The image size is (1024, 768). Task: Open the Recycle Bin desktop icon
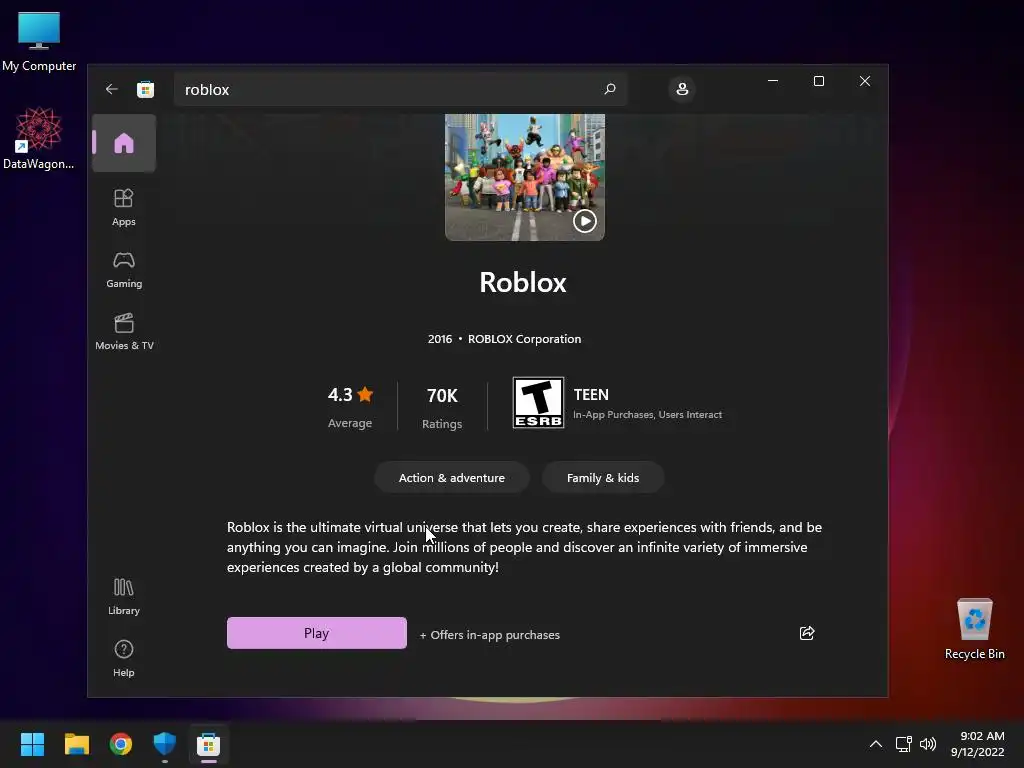coord(974,628)
